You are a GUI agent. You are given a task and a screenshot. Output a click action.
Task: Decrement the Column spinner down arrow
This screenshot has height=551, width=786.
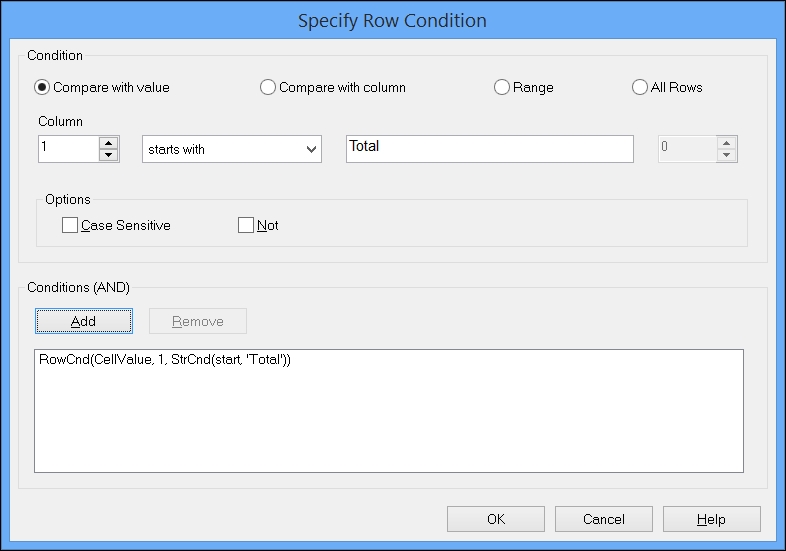[x=108, y=155]
